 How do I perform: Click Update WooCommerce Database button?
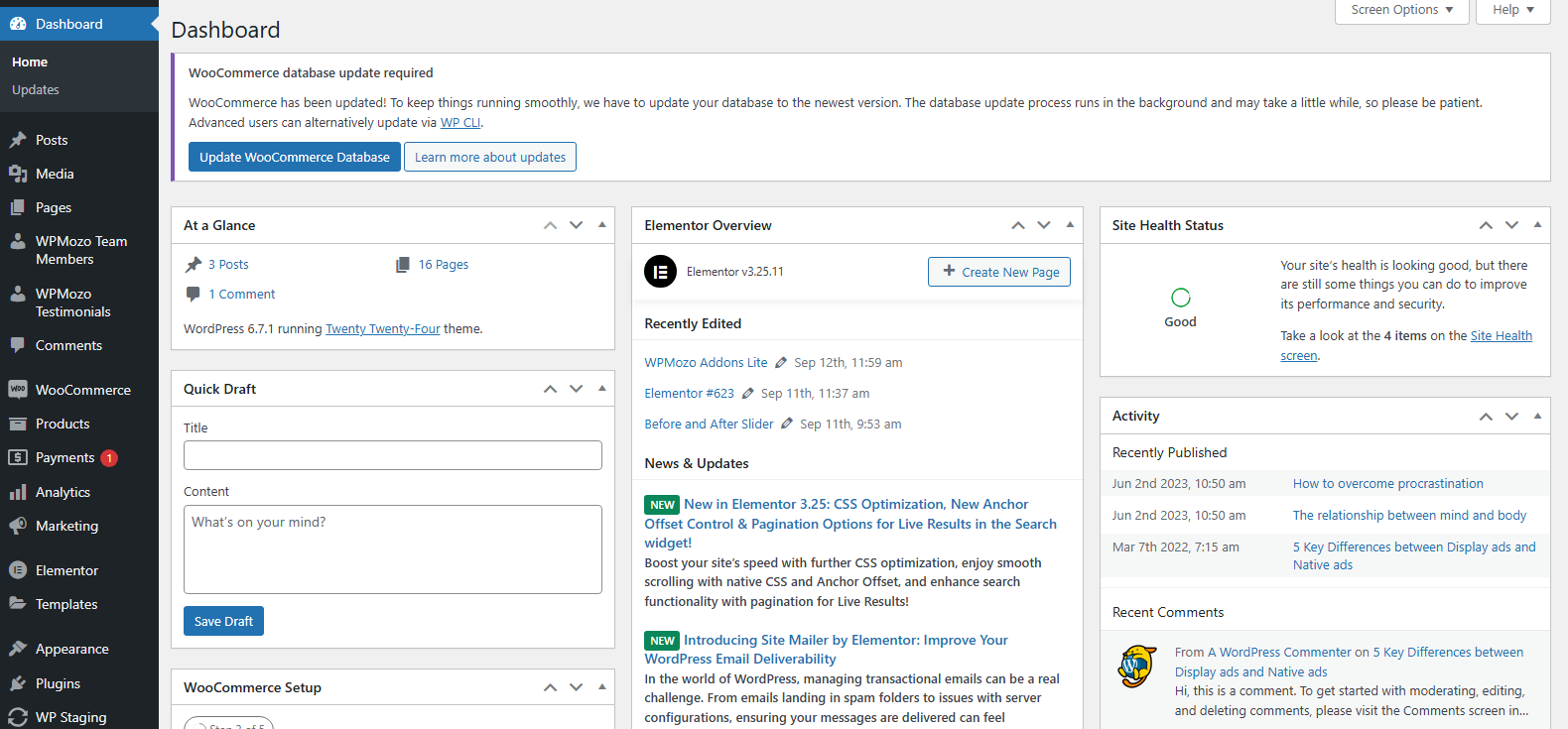(x=295, y=157)
